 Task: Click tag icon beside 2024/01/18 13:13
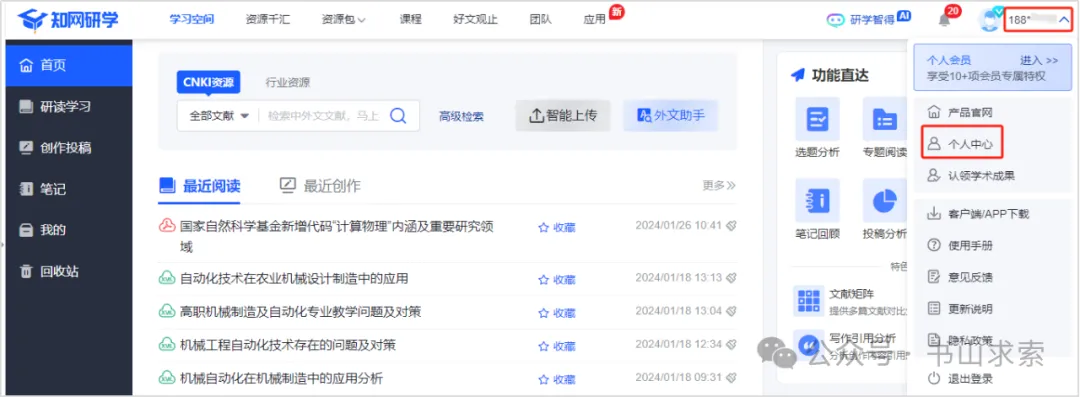(731, 278)
